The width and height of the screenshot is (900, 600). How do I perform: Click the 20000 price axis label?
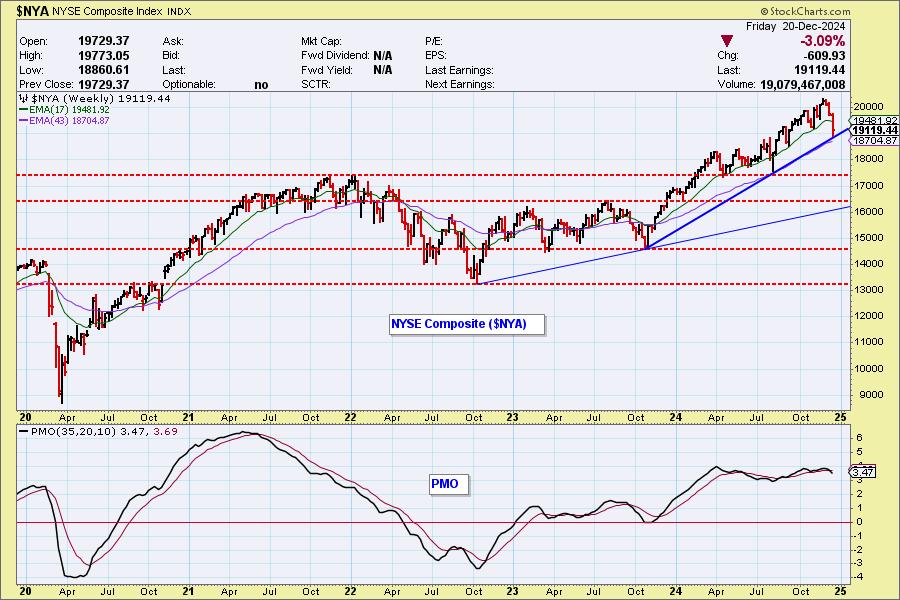pyautogui.click(x=869, y=106)
